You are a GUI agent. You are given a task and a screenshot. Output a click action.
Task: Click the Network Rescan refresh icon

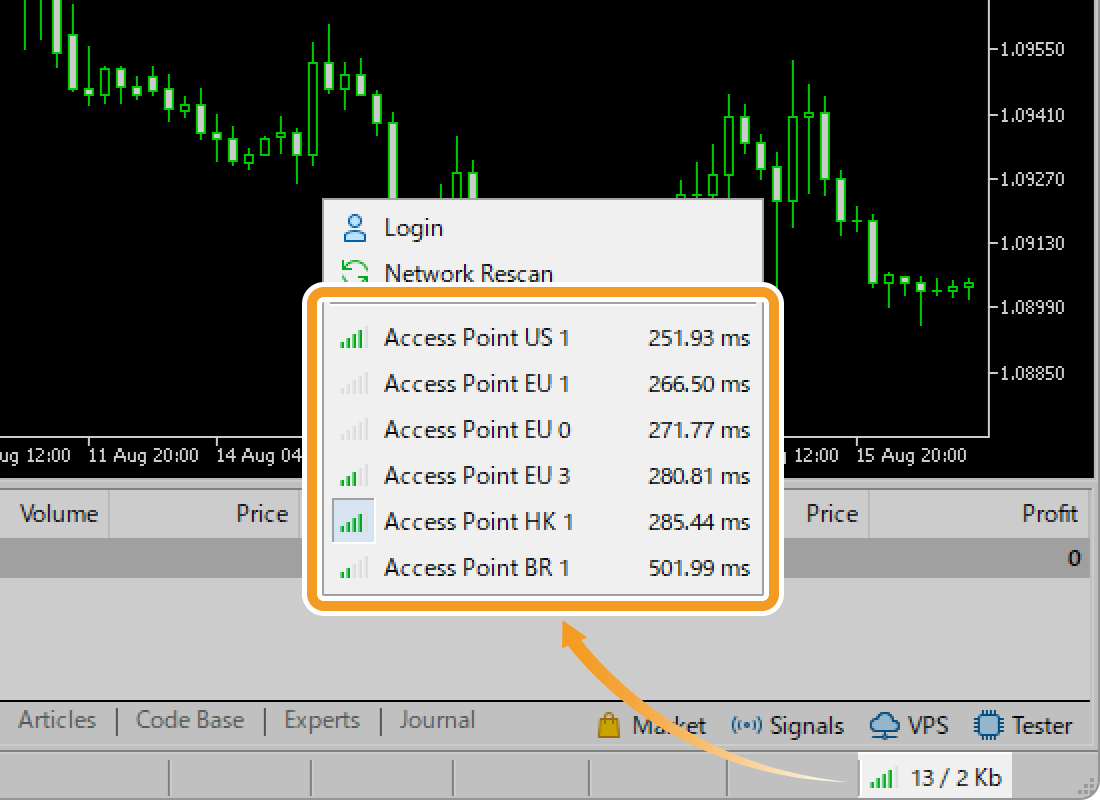click(x=354, y=273)
